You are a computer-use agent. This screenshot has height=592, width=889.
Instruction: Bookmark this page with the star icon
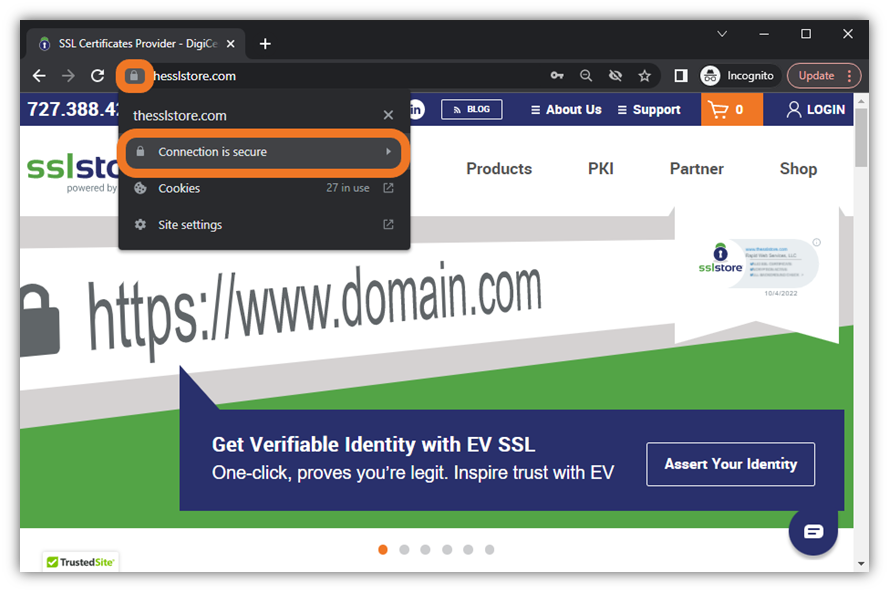click(x=645, y=75)
